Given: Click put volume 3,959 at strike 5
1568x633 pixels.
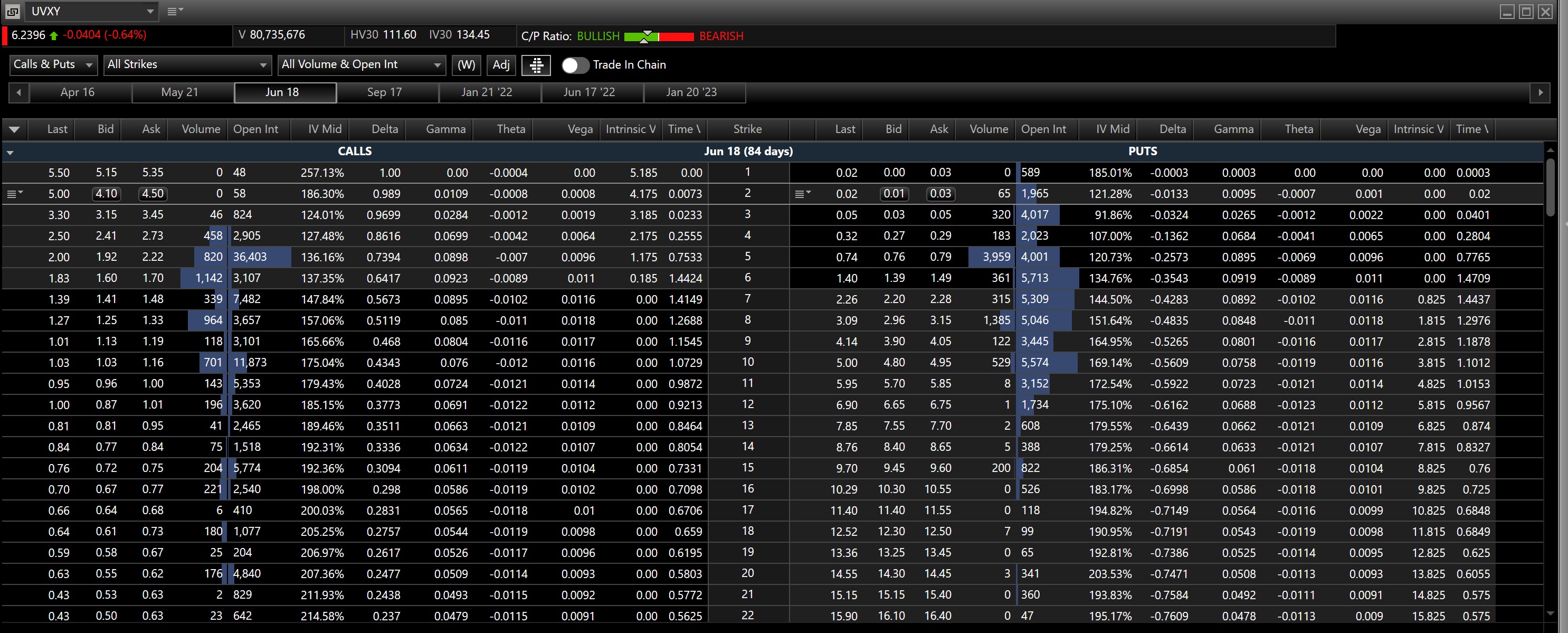Looking at the screenshot, I should pyautogui.click(x=996, y=257).
